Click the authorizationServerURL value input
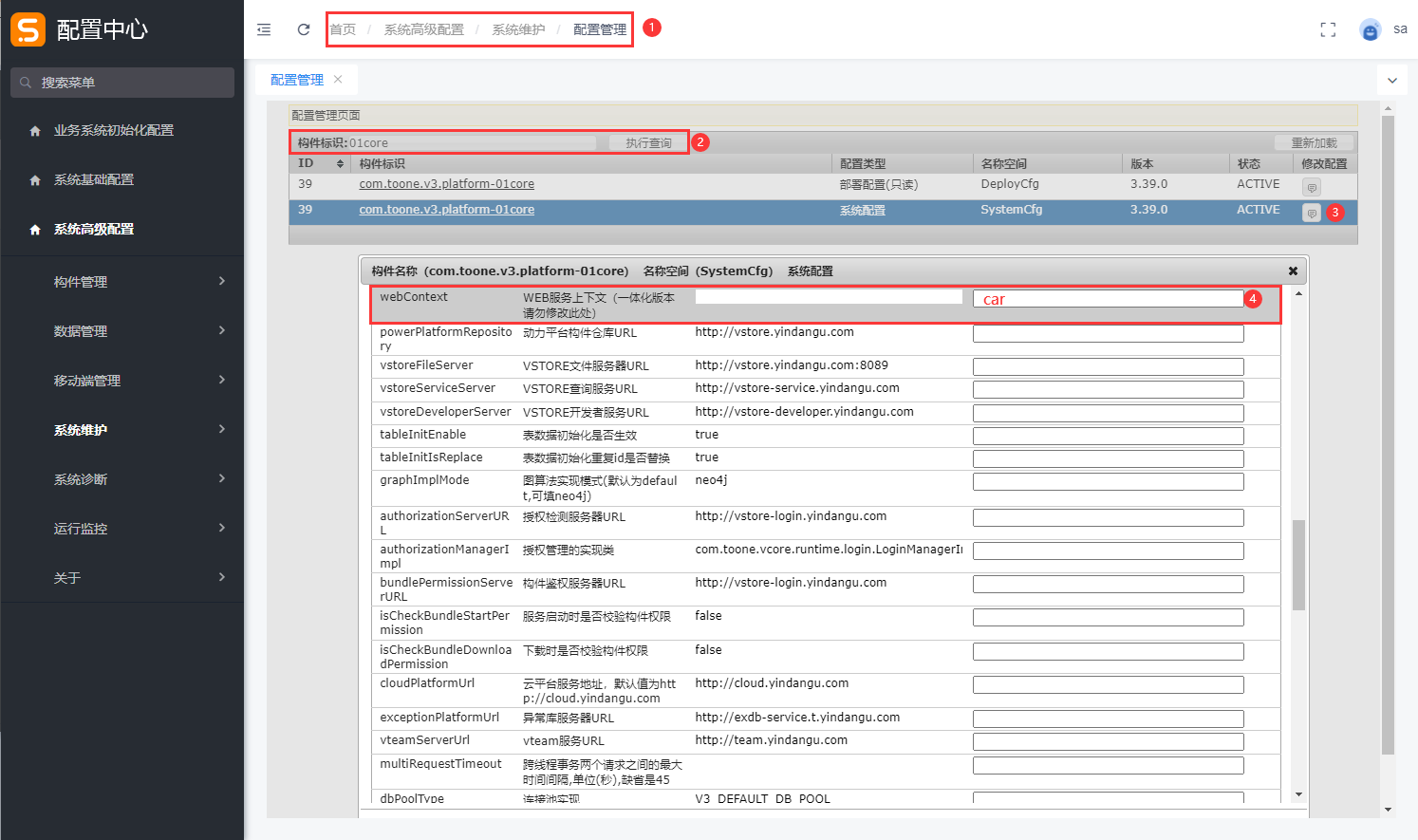 (1108, 517)
